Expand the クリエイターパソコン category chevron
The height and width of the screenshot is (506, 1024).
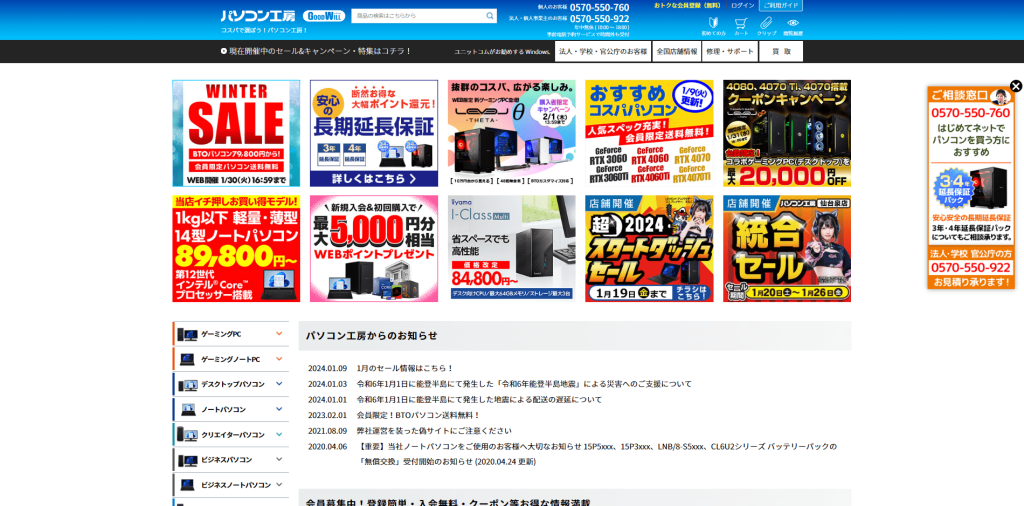click(x=279, y=435)
